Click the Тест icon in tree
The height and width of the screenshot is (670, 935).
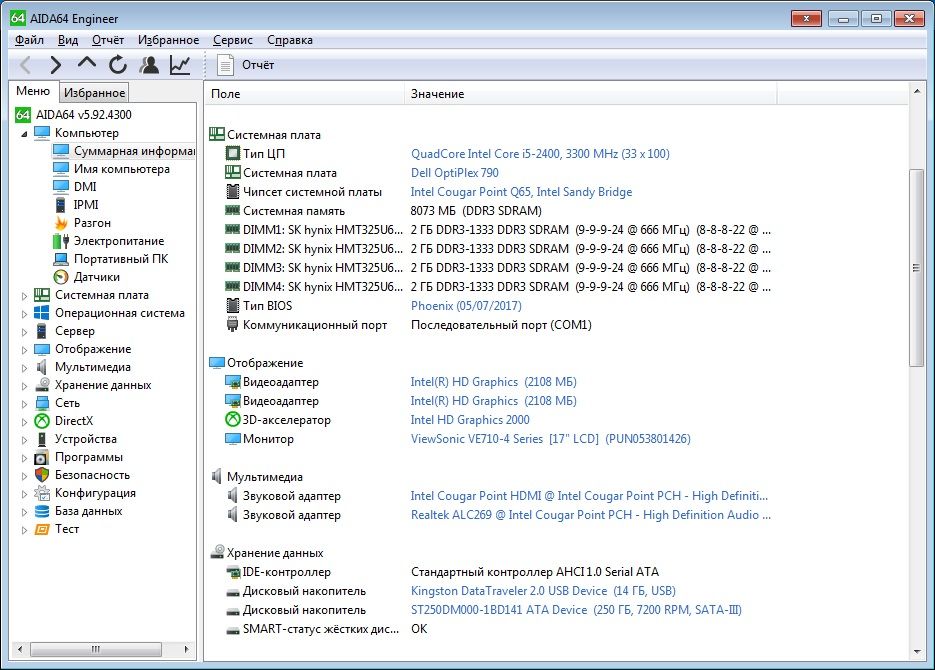[42, 529]
